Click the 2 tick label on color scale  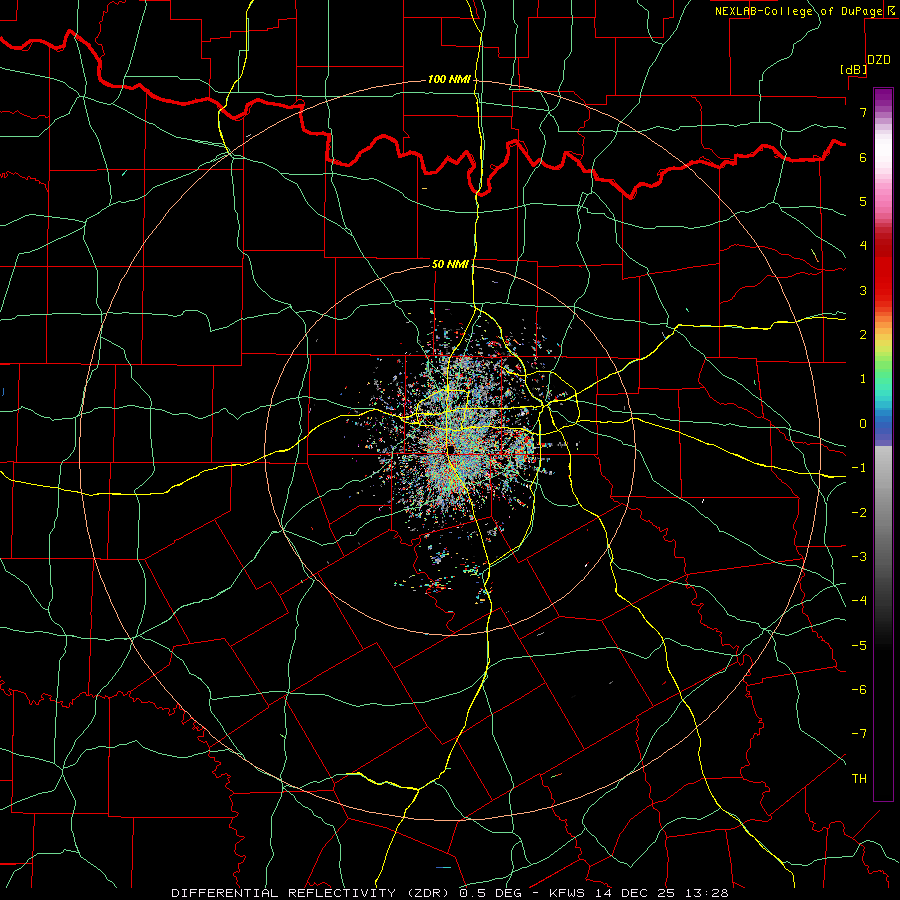(x=863, y=335)
